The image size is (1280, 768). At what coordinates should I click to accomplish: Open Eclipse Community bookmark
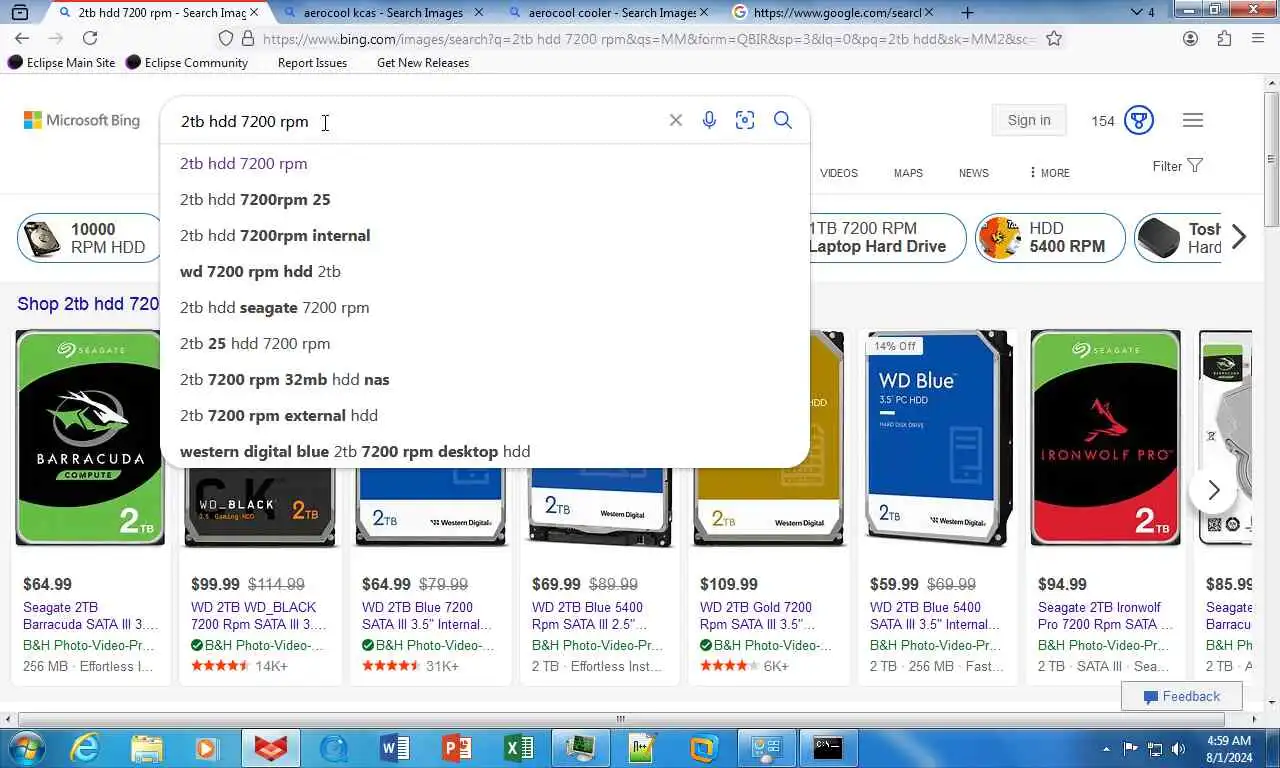pyautogui.click(x=187, y=62)
